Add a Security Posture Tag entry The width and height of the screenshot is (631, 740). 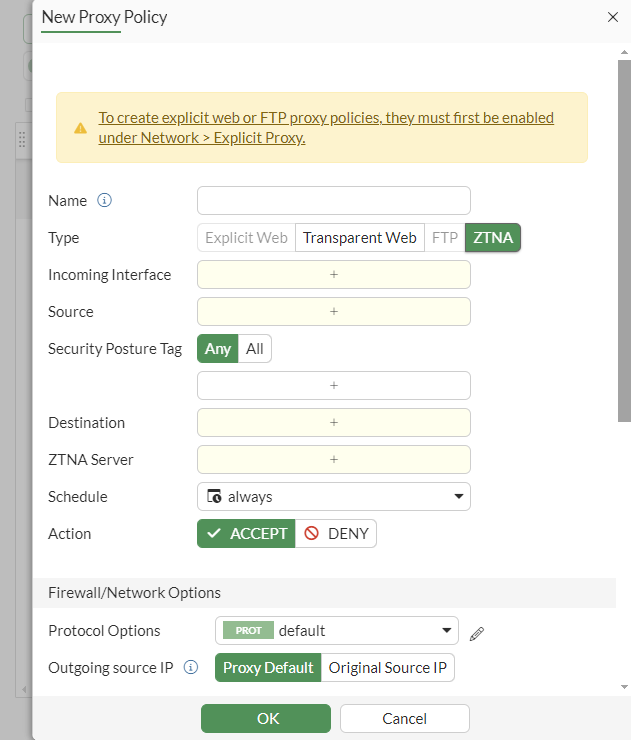[x=334, y=386]
